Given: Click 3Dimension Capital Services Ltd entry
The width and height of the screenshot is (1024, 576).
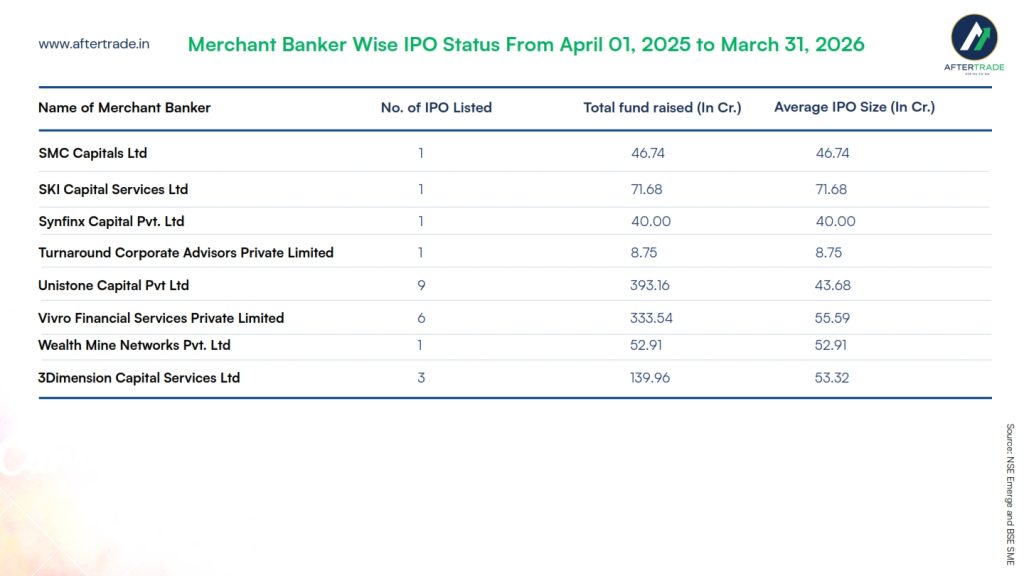Looking at the screenshot, I should click(139, 378).
